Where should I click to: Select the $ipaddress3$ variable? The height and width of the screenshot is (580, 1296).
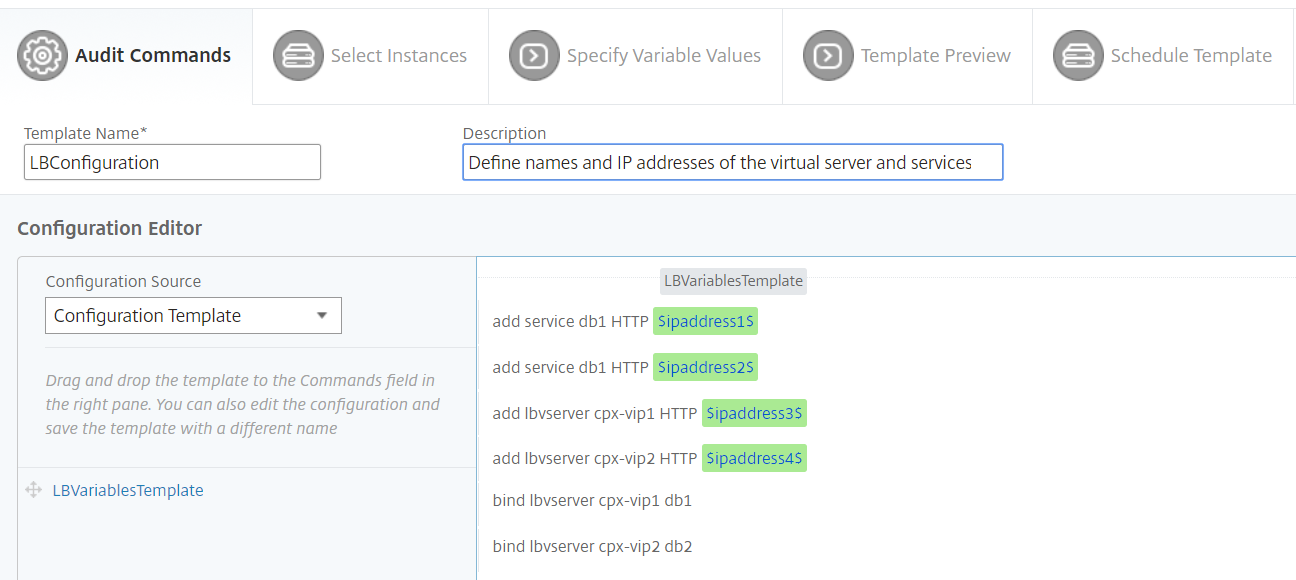coord(755,413)
